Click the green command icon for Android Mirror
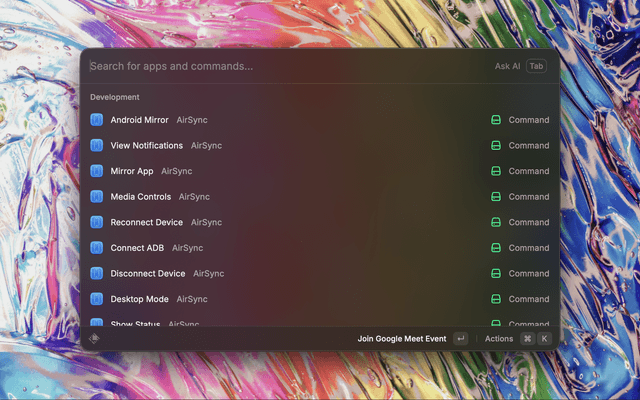The height and width of the screenshot is (400, 640). pos(495,120)
